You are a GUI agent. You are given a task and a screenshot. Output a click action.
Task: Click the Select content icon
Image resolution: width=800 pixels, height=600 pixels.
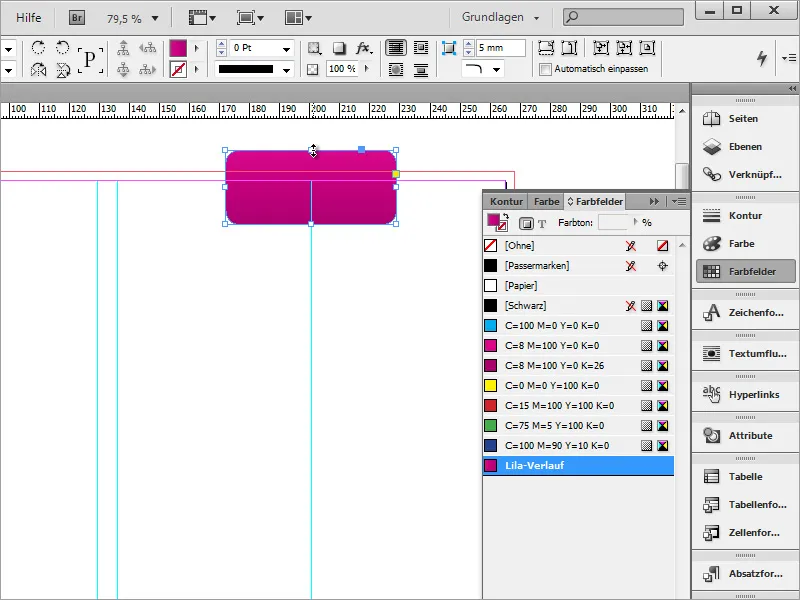(x=123, y=69)
